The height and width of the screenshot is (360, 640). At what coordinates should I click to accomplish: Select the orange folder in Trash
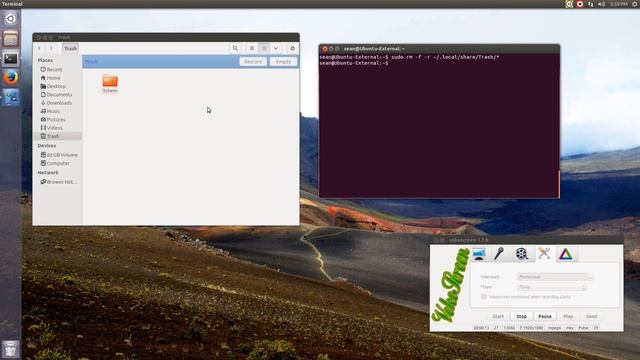click(x=110, y=84)
